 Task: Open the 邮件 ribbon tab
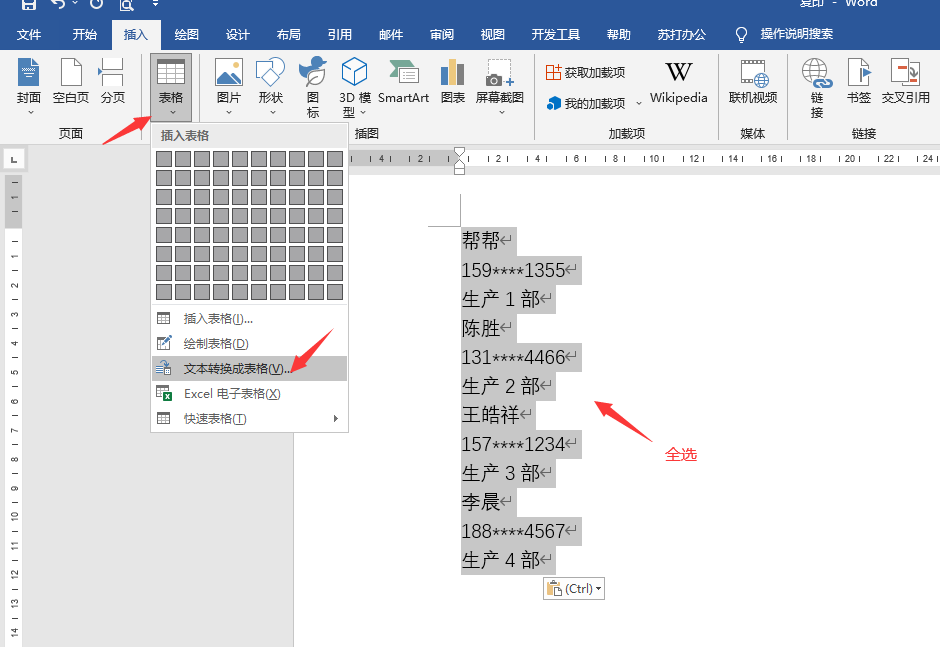[391, 35]
